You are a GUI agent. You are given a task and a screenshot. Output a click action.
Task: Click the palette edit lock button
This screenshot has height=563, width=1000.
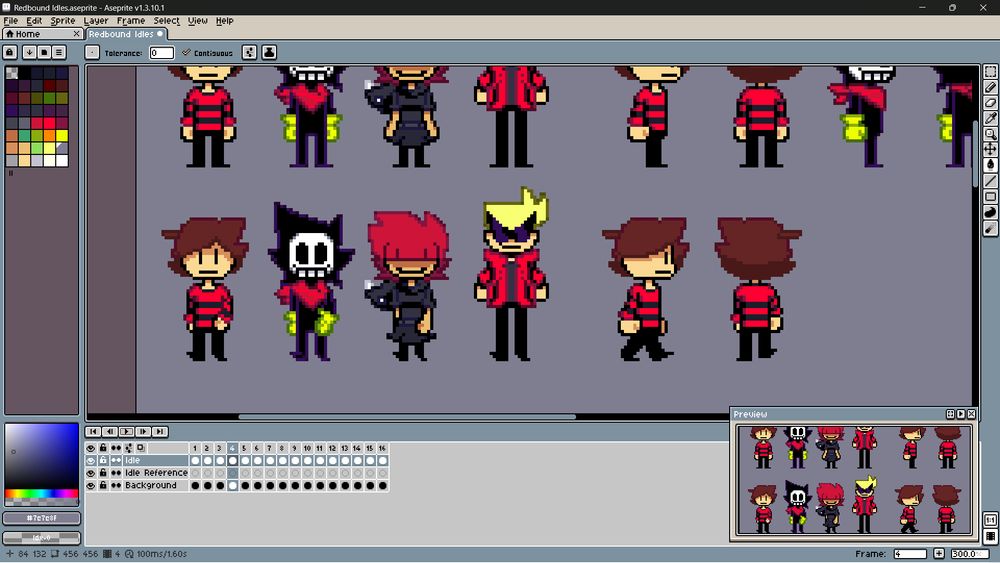(x=10, y=52)
